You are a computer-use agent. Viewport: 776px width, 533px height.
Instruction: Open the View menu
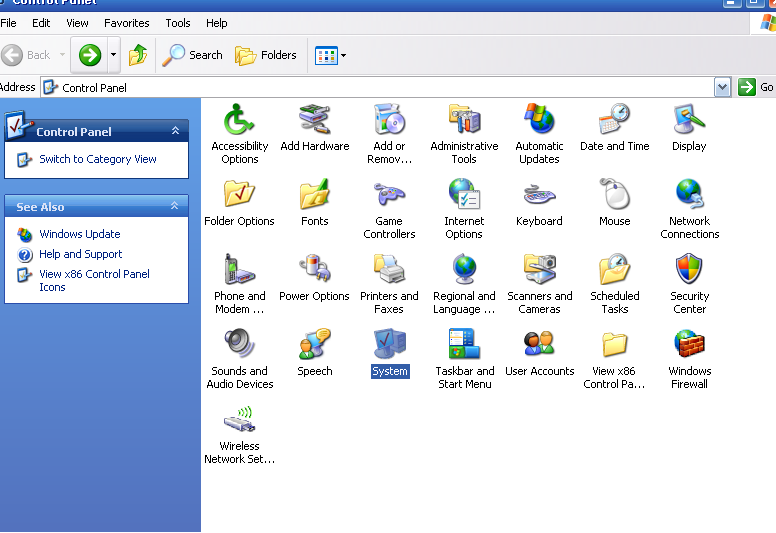pos(77,23)
